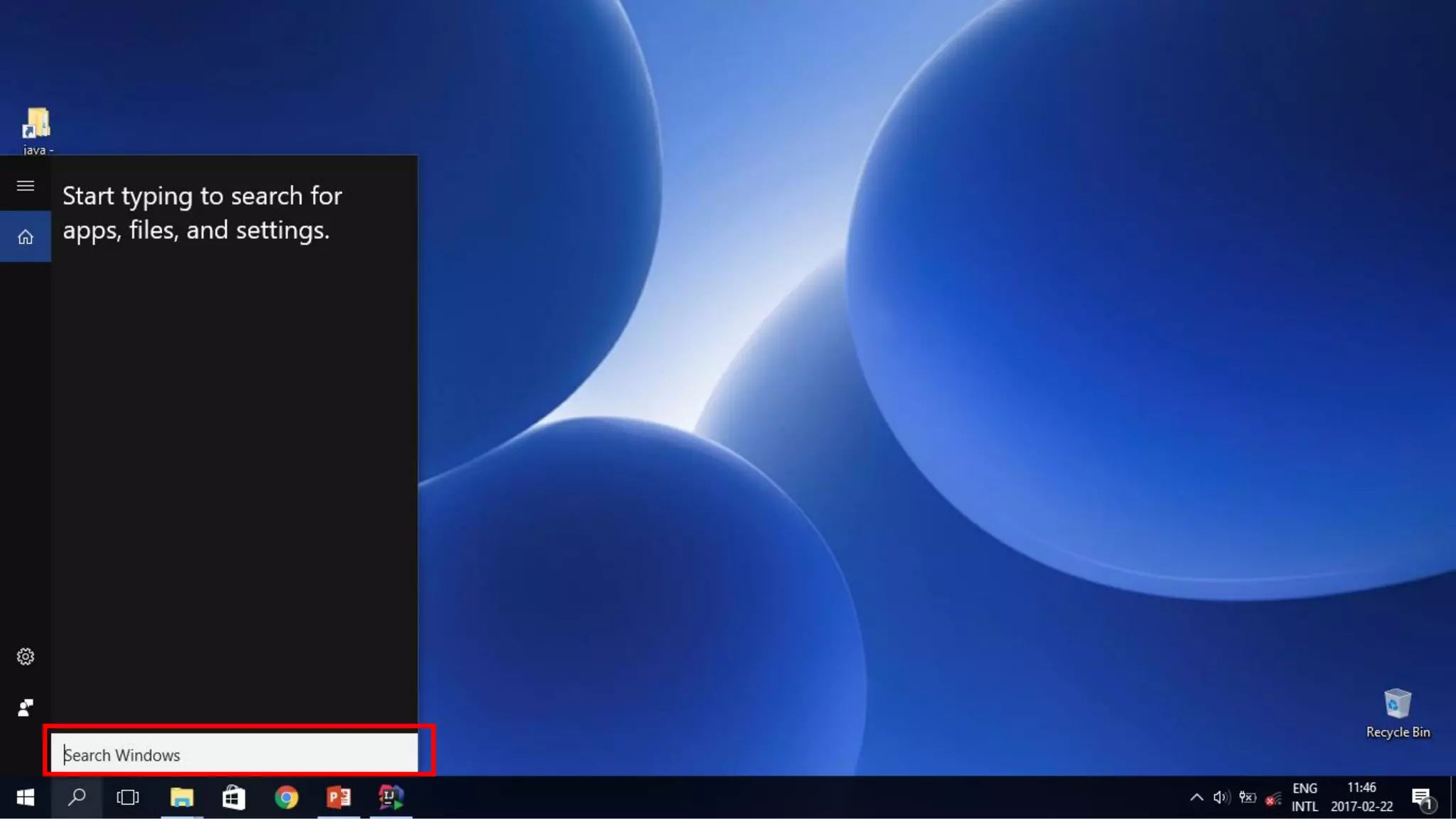Screen dimensions: 1456x819
Task: Switch to Google Chrome on taskbar
Action: 287,798
